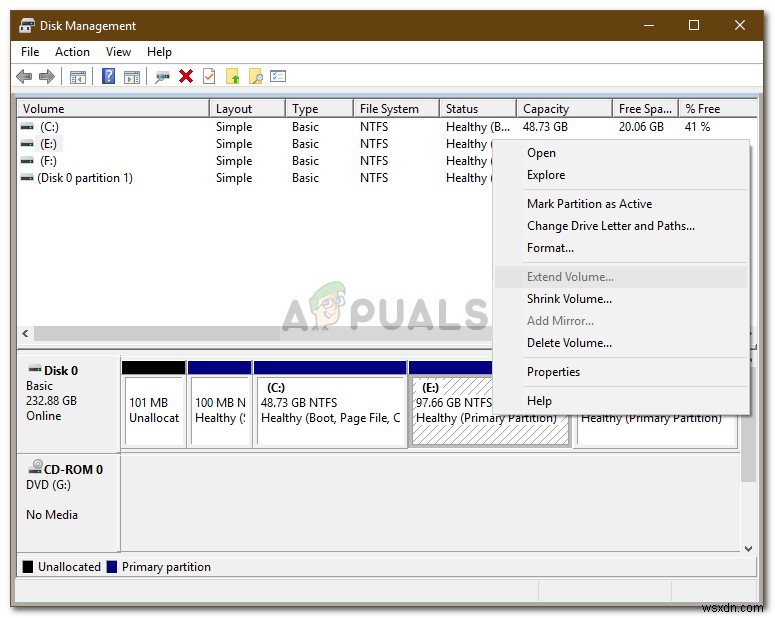The image size is (775, 618).
Task: Click the Back arrow toolbar icon
Action: [24, 77]
